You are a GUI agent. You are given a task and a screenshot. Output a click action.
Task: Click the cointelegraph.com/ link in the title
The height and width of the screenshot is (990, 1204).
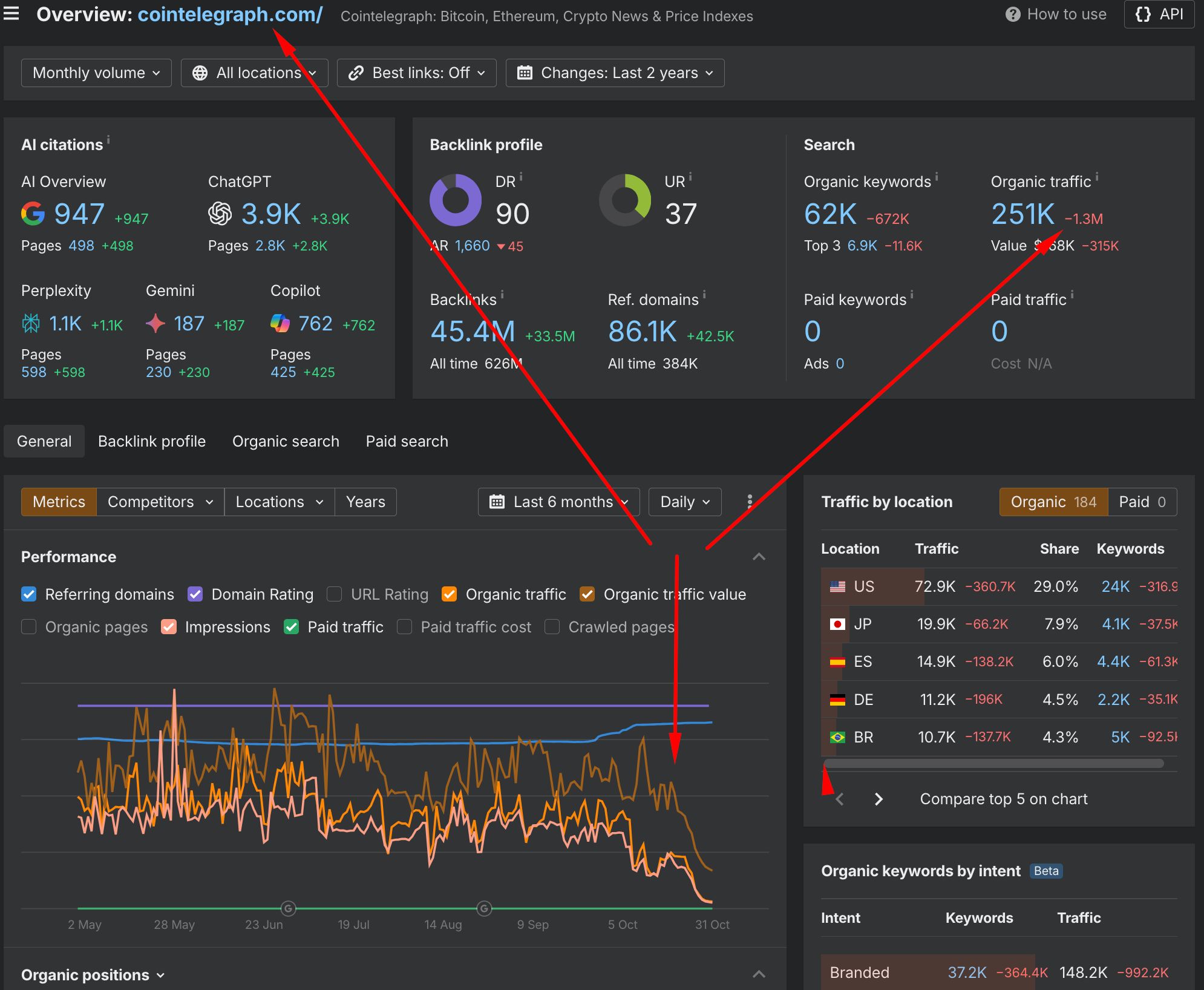click(x=230, y=15)
